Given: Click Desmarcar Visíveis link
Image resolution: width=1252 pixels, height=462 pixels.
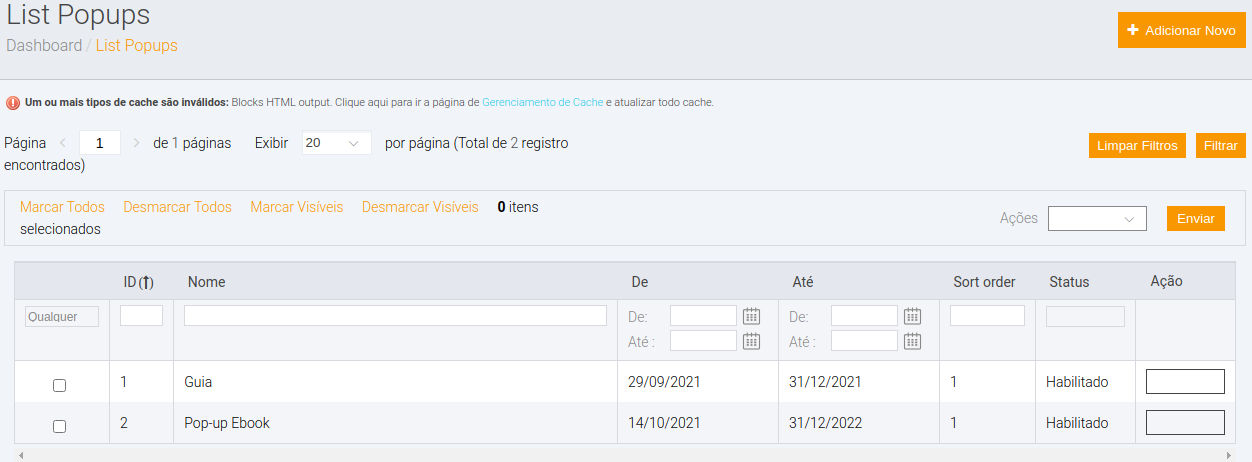Looking at the screenshot, I should point(420,207).
